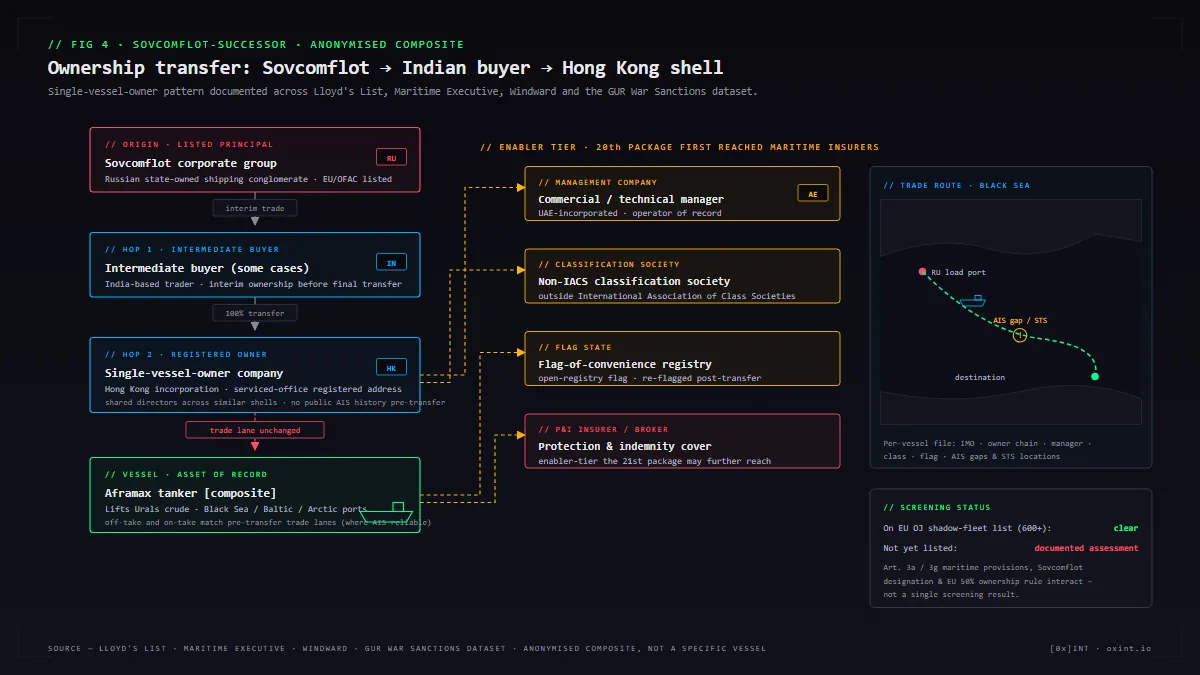The width and height of the screenshot is (1200, 675).
Task: Click 'On EU OJ shadow-fleet list (600+):' row label
Action: coord(967,528)
